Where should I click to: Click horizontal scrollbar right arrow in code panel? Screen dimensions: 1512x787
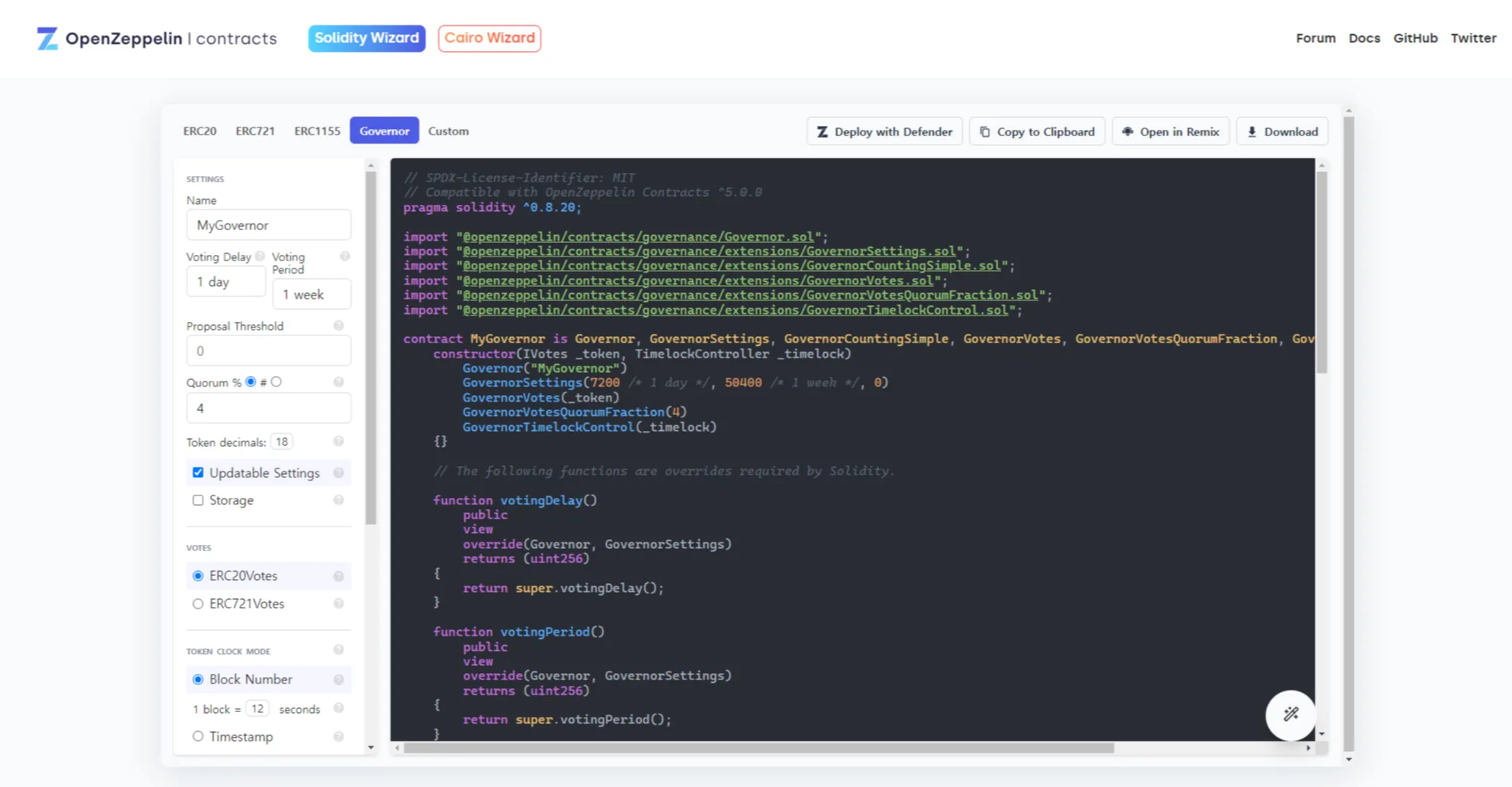[1308, 748]
